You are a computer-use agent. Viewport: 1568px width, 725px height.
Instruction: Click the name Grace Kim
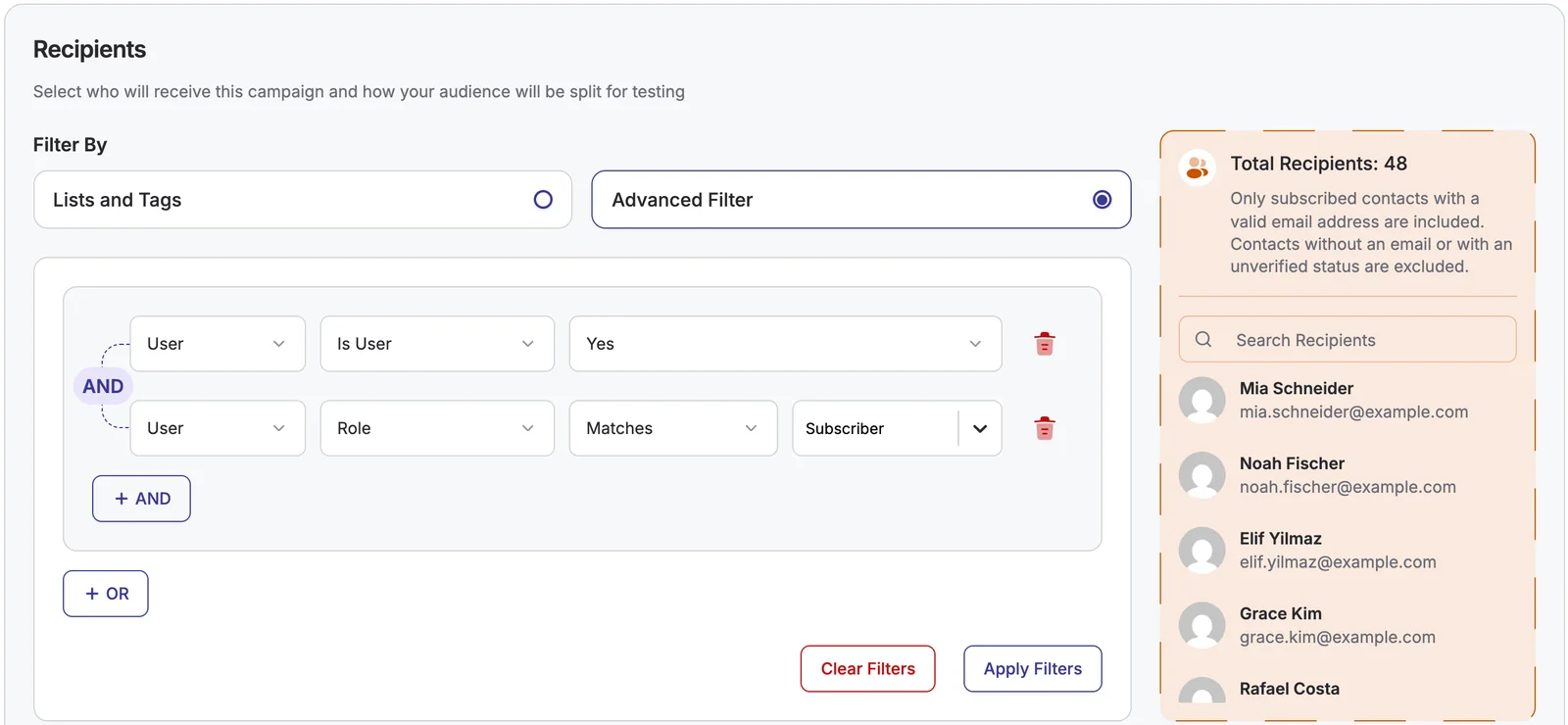1281,613
